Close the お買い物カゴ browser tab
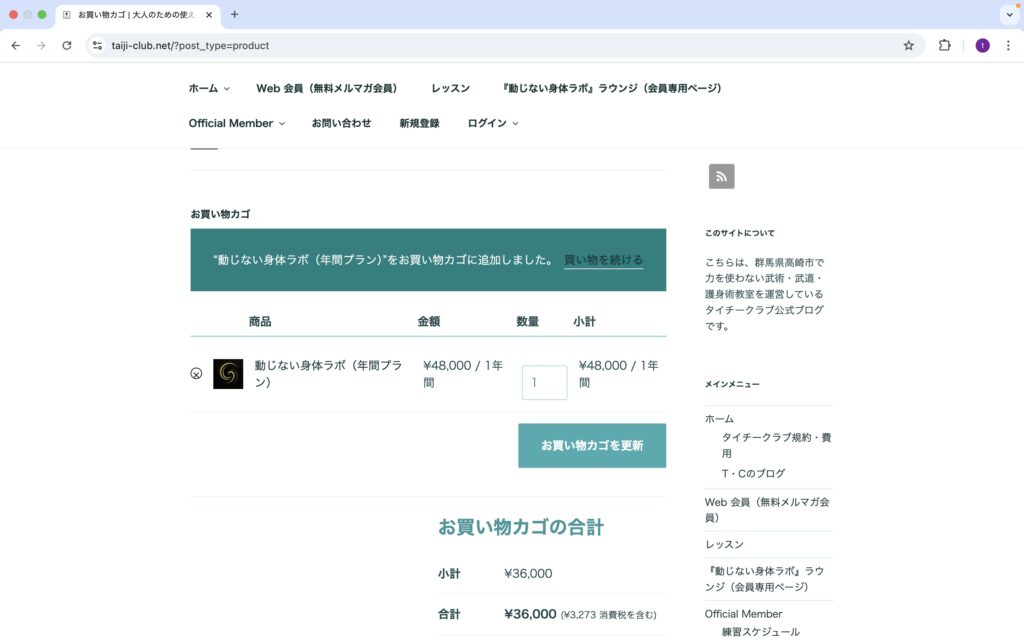Screen dimensions: 1024x640 point(210,15)
